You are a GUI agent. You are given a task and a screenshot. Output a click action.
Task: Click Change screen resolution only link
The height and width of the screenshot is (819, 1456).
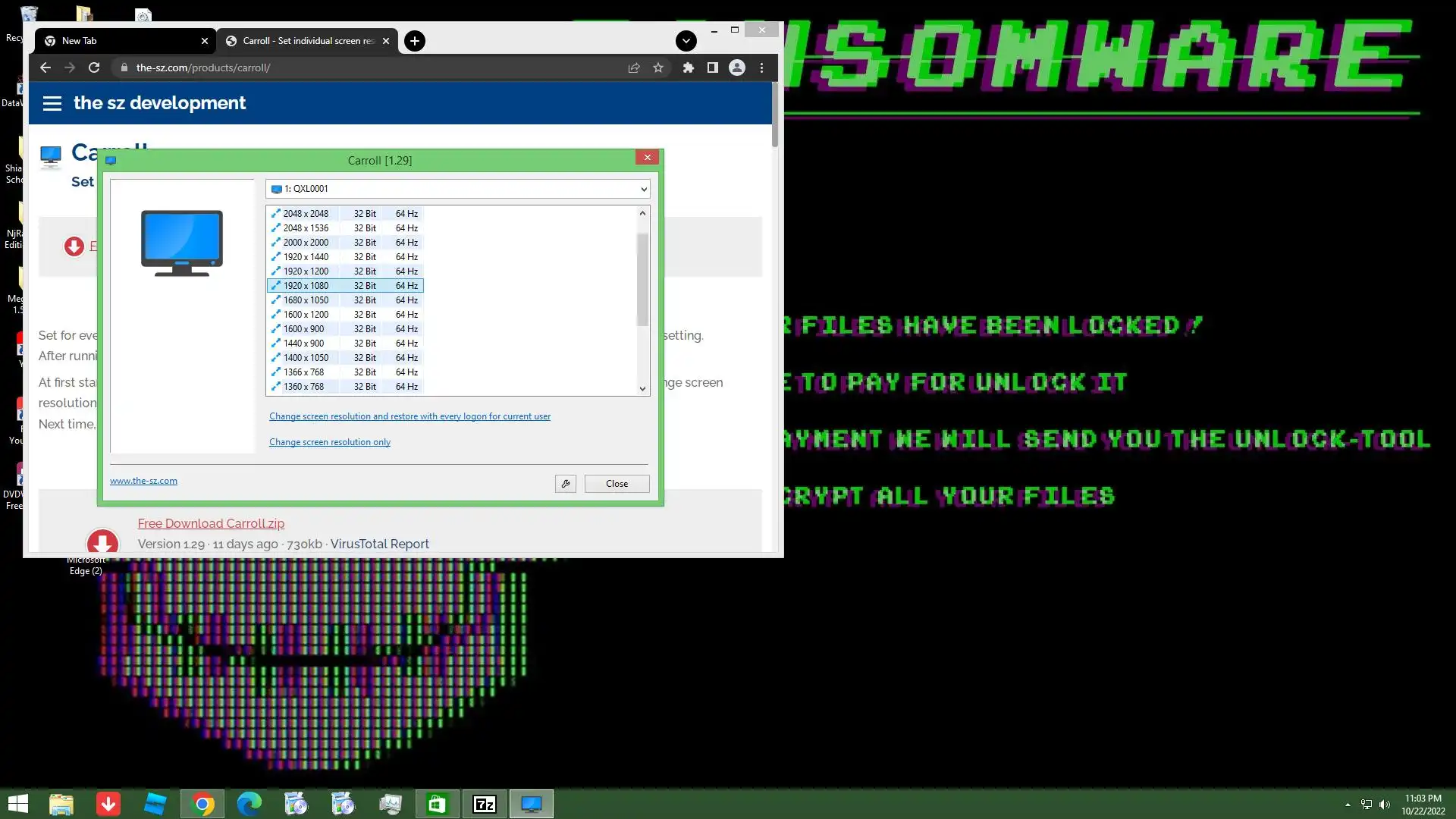click(x=330, y=442)
